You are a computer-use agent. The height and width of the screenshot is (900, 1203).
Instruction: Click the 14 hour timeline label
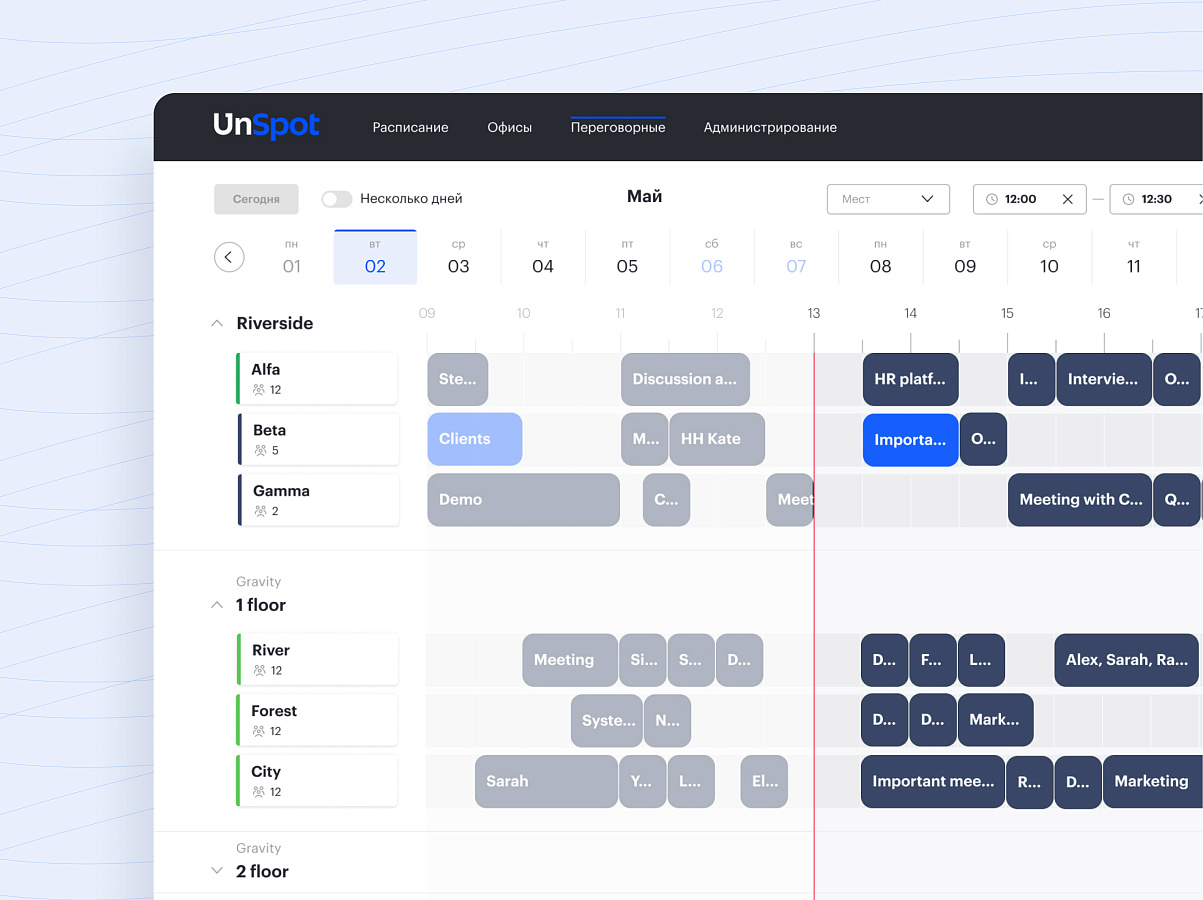[x=911, y=313]
